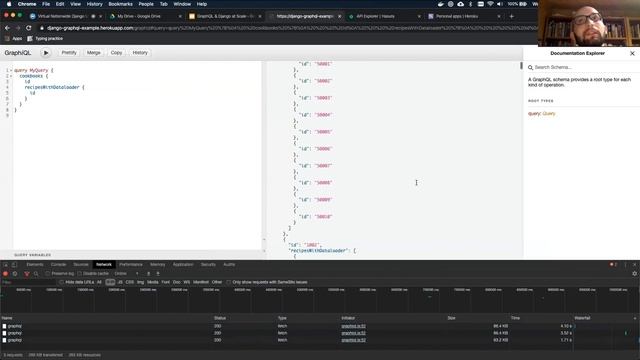Expand the Query Variables pane
640x360 pixels.
[x=33, y=255]
